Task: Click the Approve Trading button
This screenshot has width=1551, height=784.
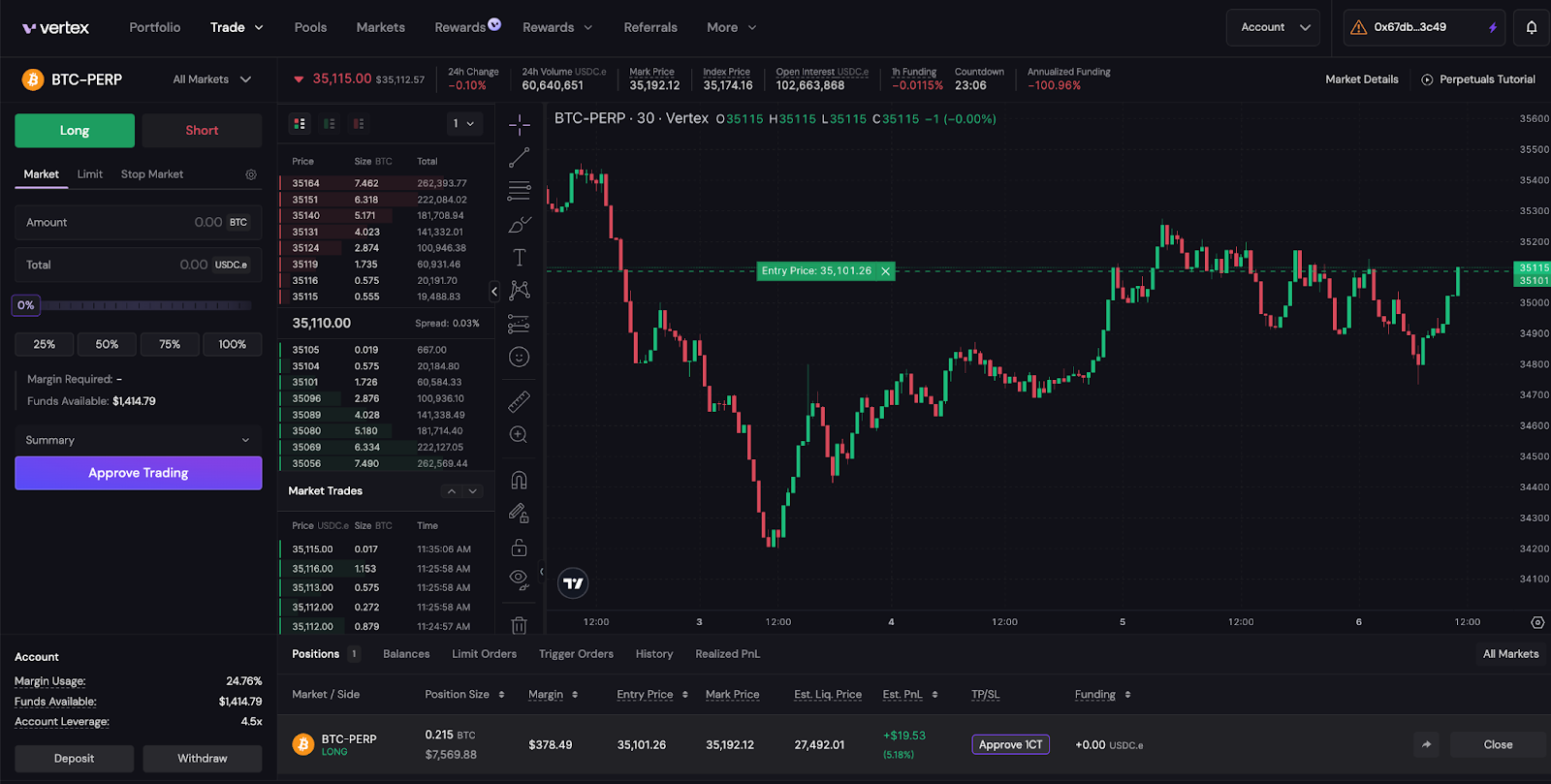Action: click(x=138, y=473)
